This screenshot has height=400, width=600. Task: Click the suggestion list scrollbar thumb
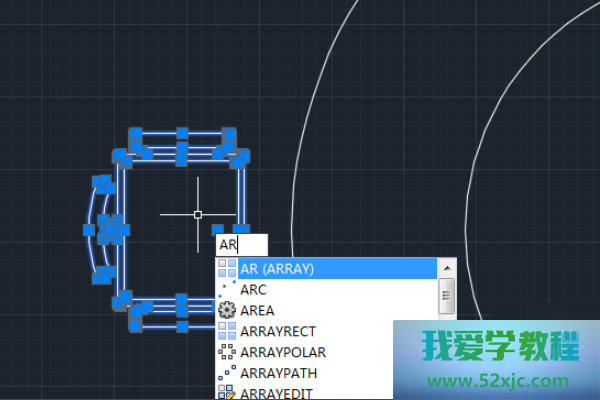[448, 295]
